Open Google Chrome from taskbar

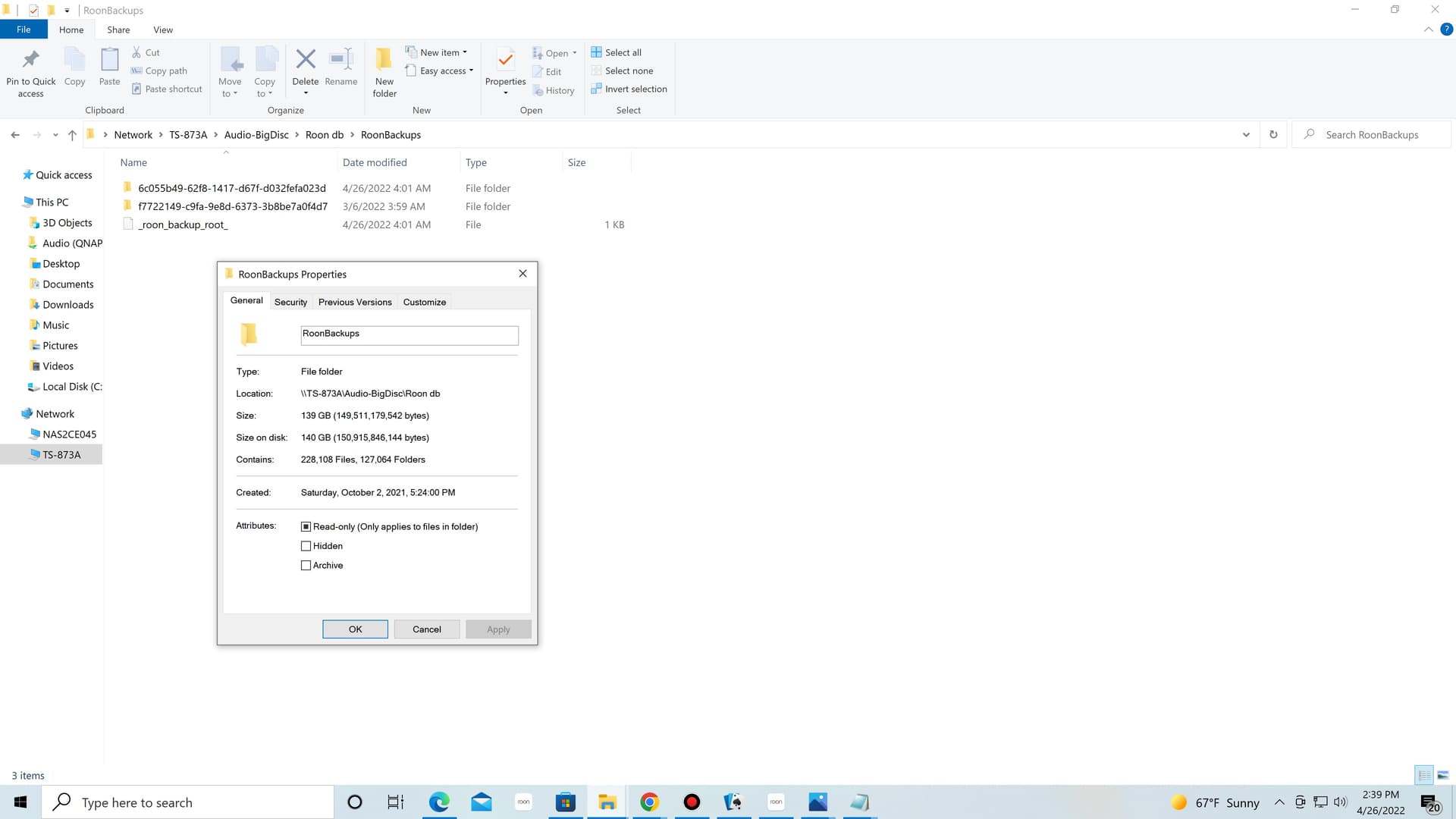(x=649, y=802)
